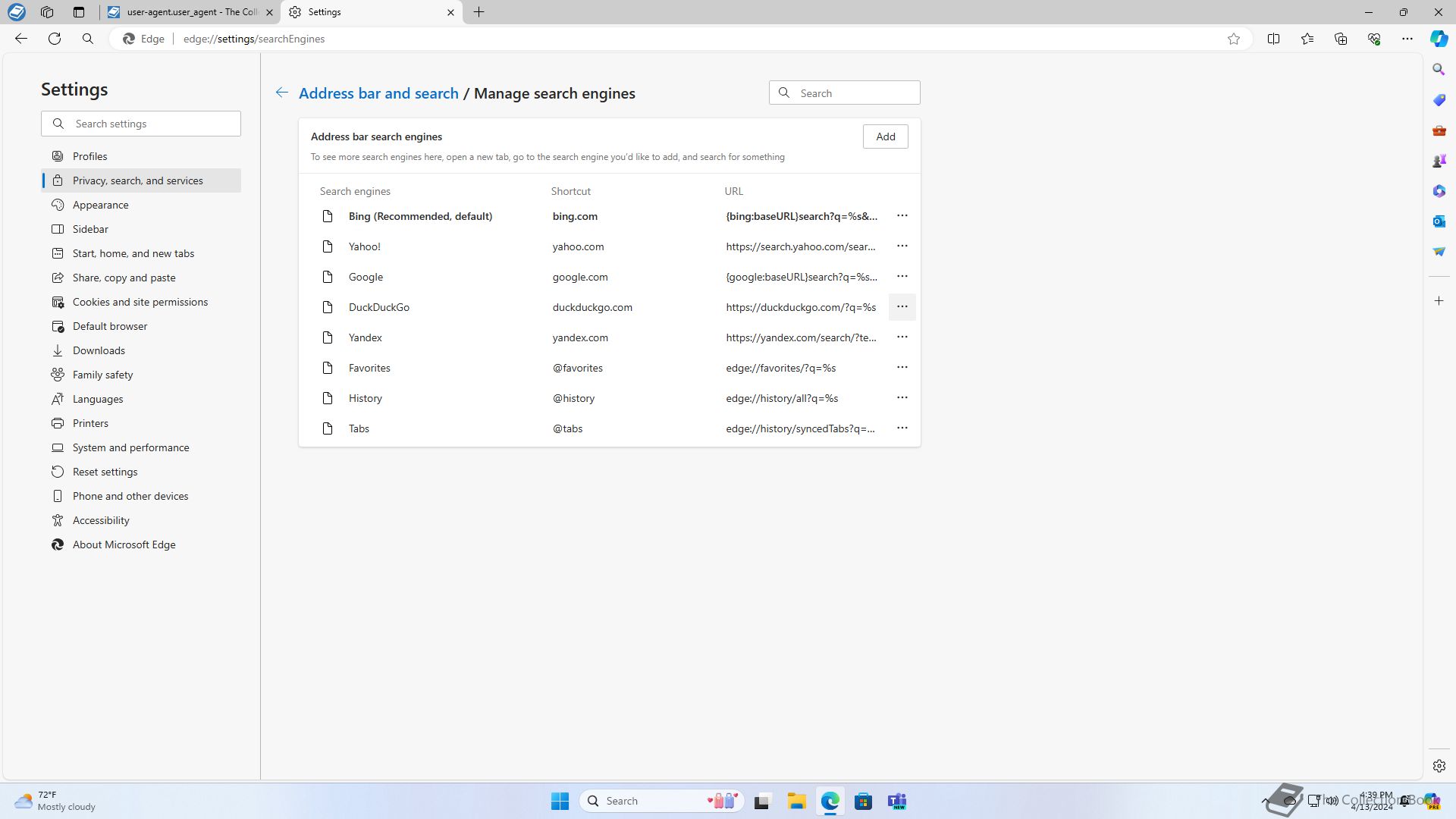This screenshot has height=819, width=1456.
Task: Add this page to favorites star
Action: tap(1234, 39)
